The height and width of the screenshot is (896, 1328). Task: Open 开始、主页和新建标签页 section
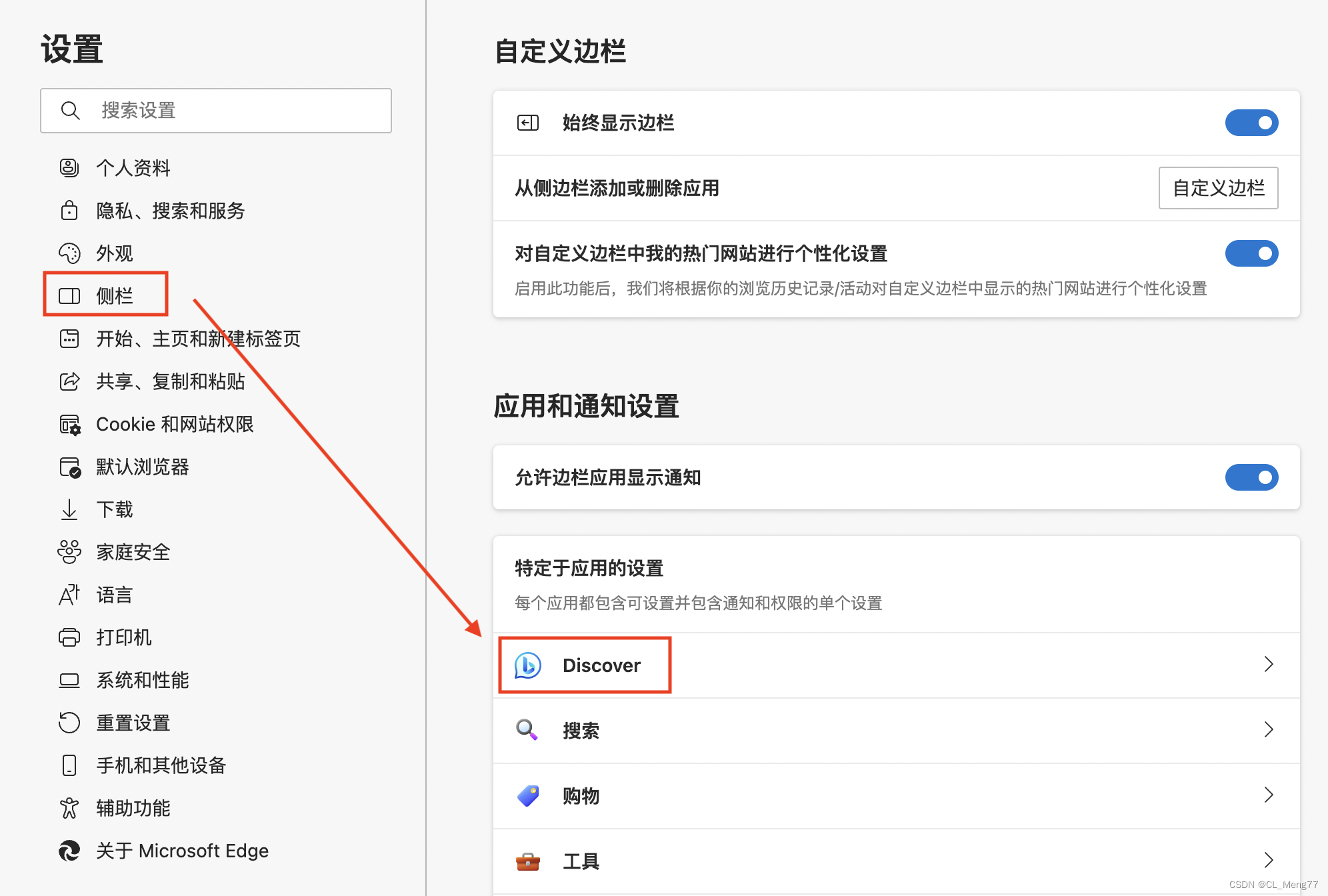[x=199, y=339]
